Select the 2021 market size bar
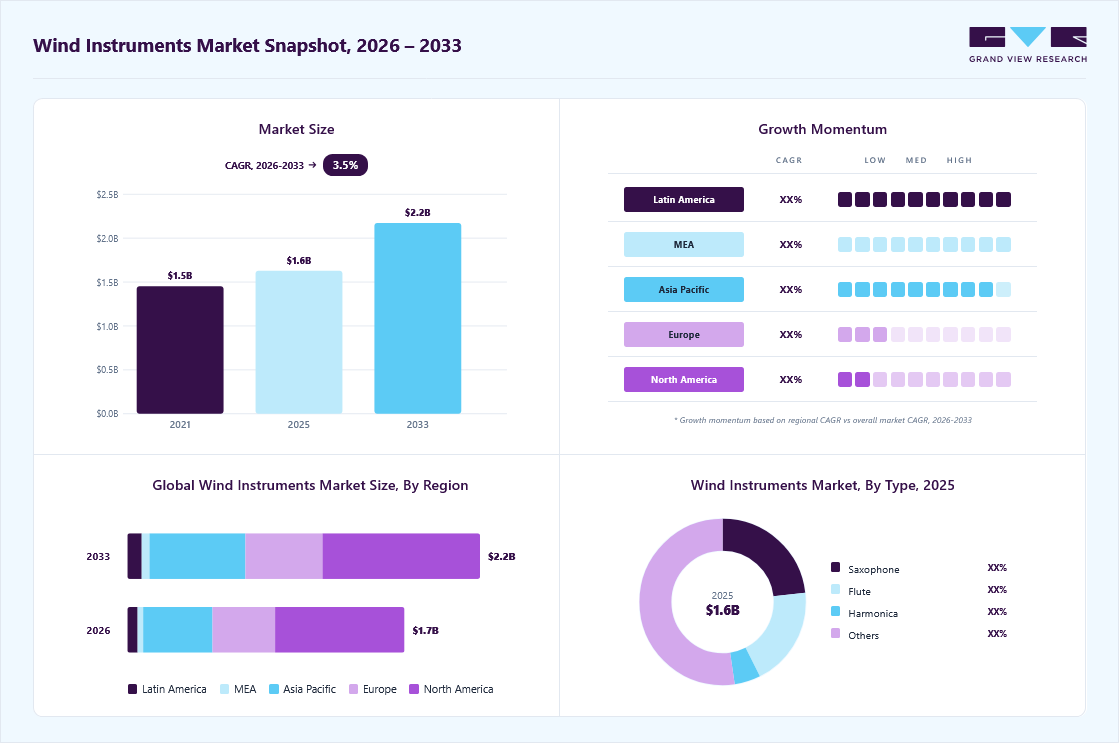Image resolution: width=1120 pixels, height=743 pixels. click(180, 350)
